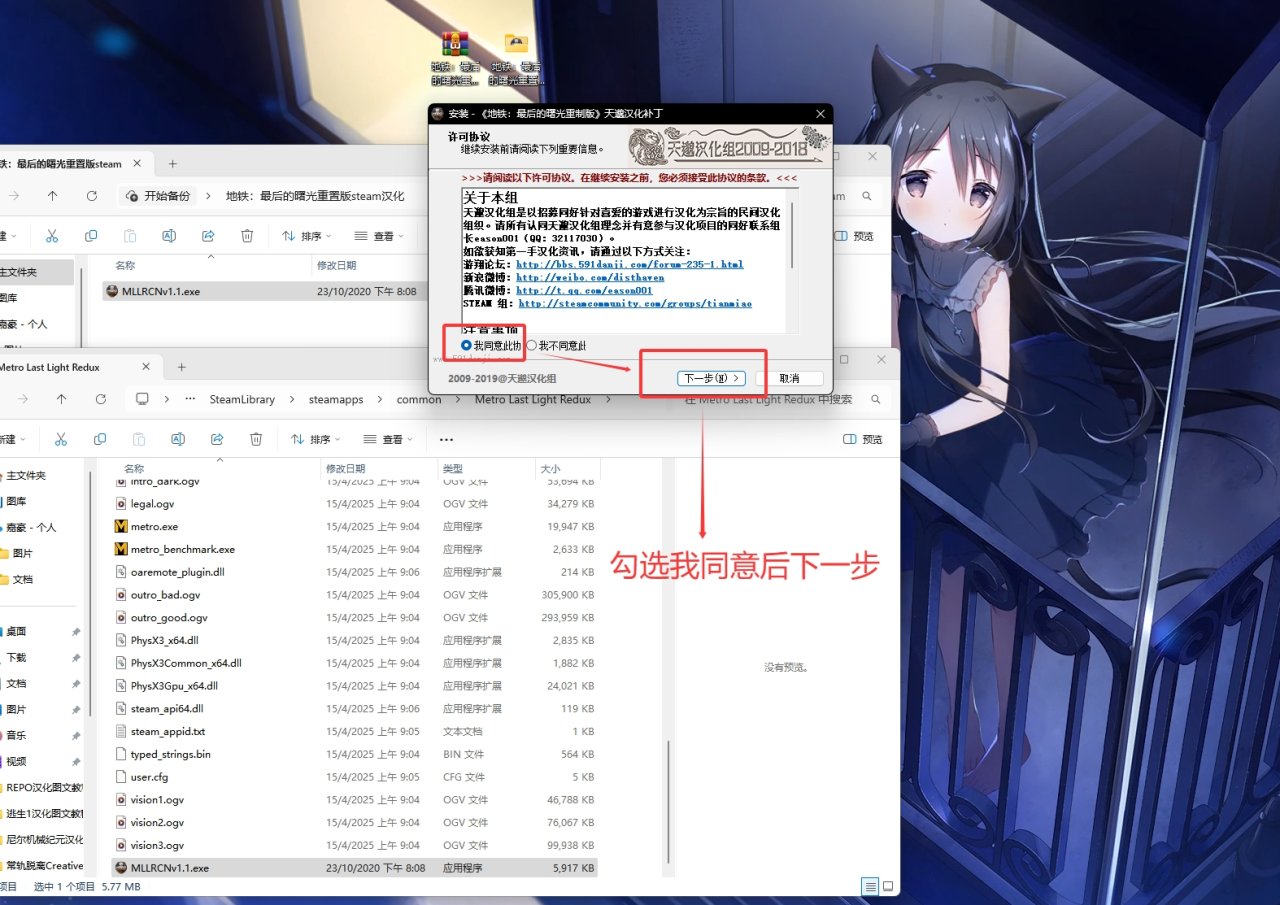1280x905 pixels.
Task: Sort by the 大小 column header
Action: (568, 468)
